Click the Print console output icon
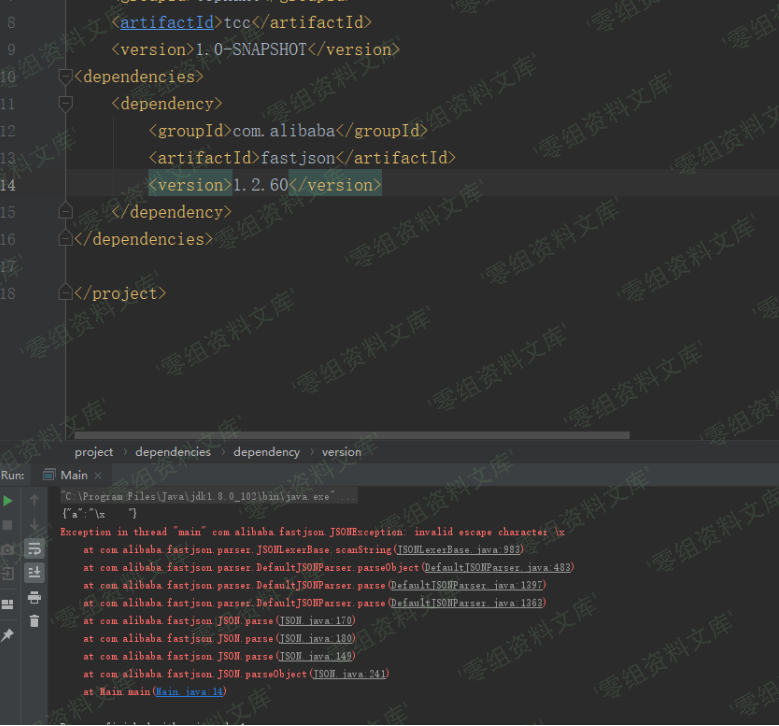 [x=34, y=597]
